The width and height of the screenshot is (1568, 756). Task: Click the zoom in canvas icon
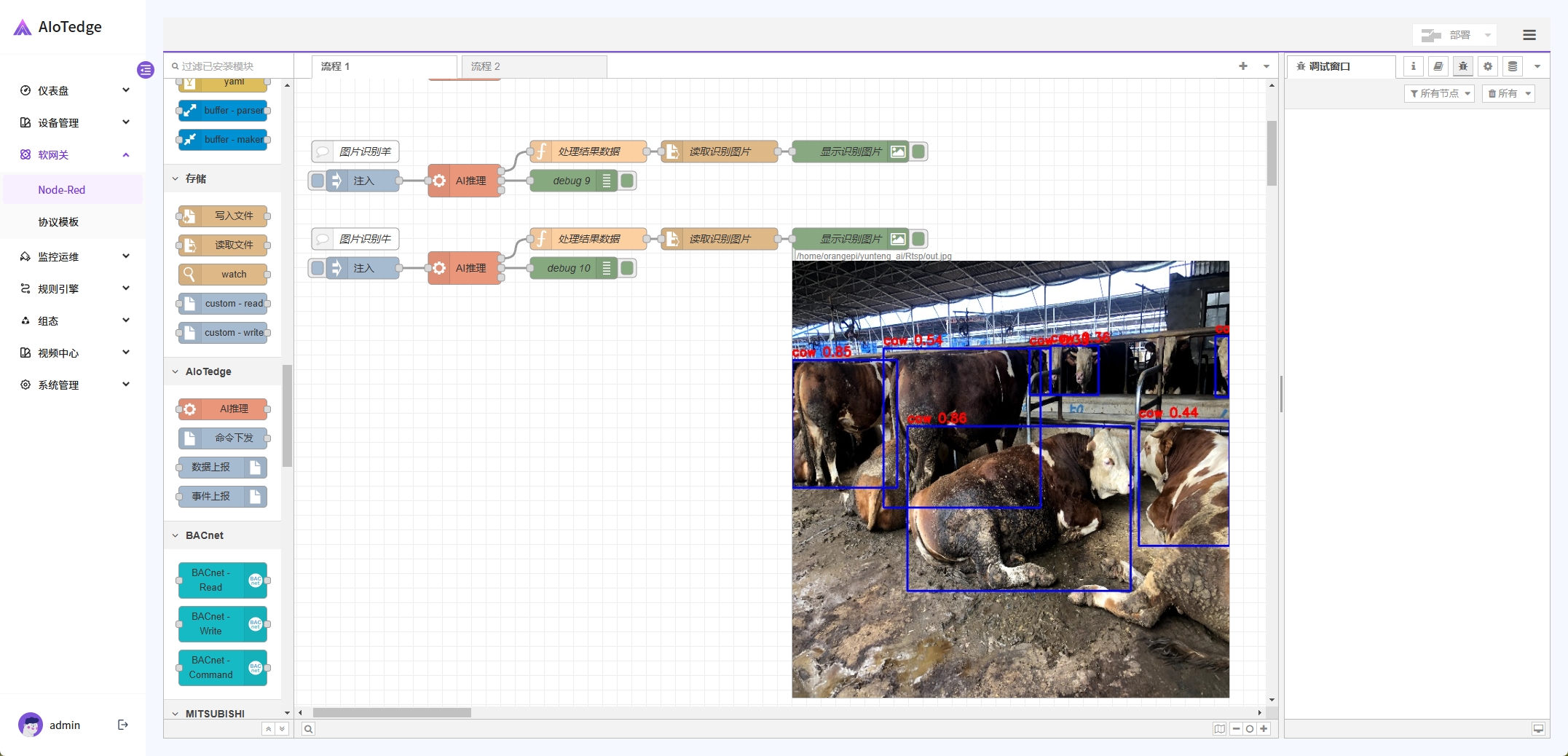(x=1264, y=729)
